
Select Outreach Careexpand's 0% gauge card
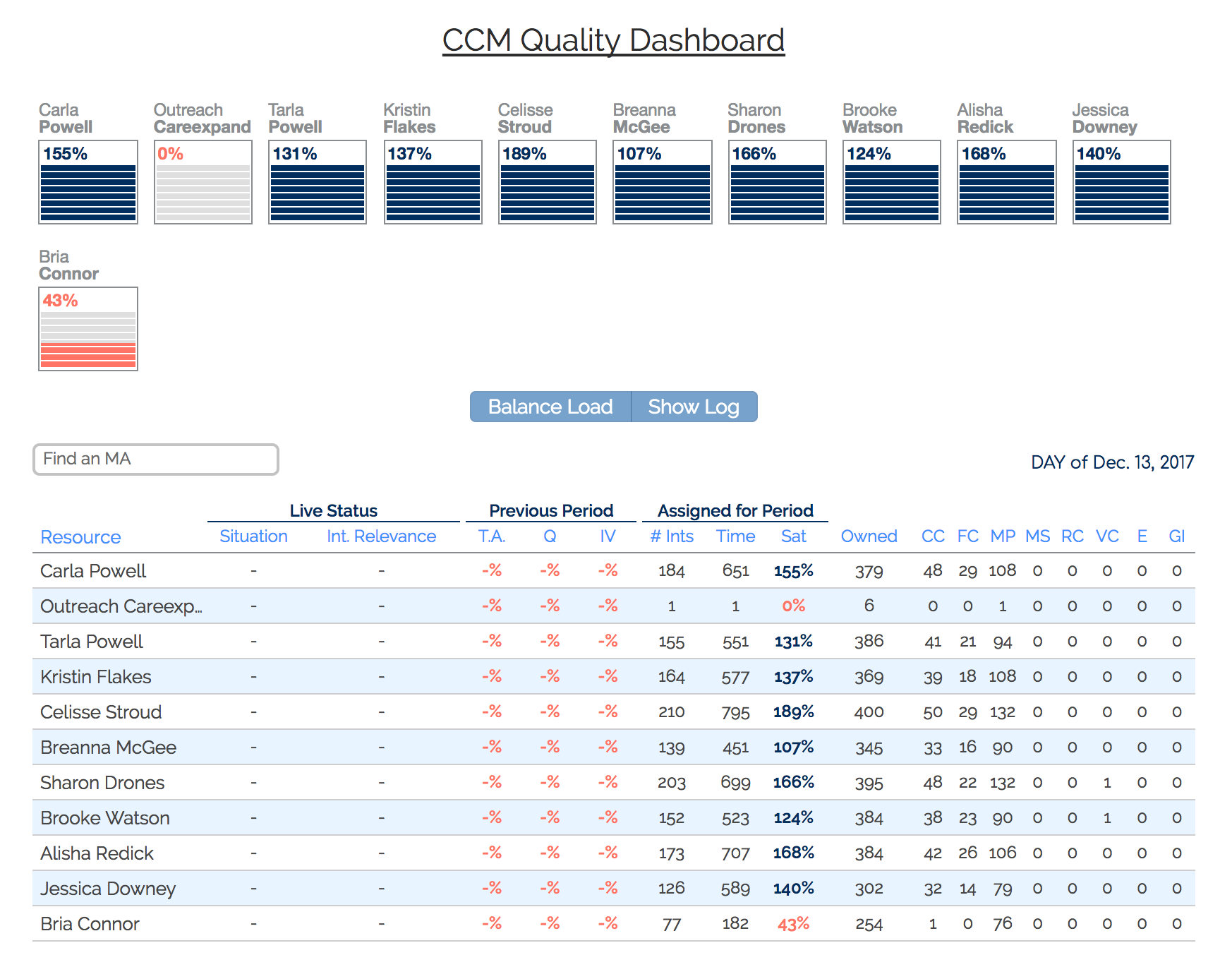pyautogui.click(x=203, y=182)
